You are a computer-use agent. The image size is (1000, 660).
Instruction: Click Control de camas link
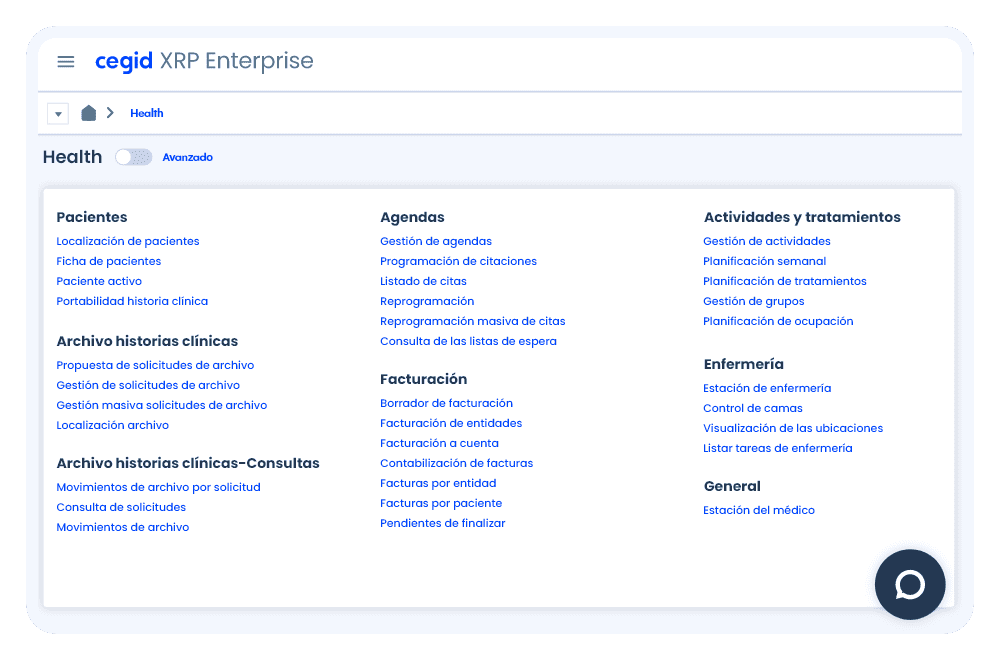(x=752, y=408)
